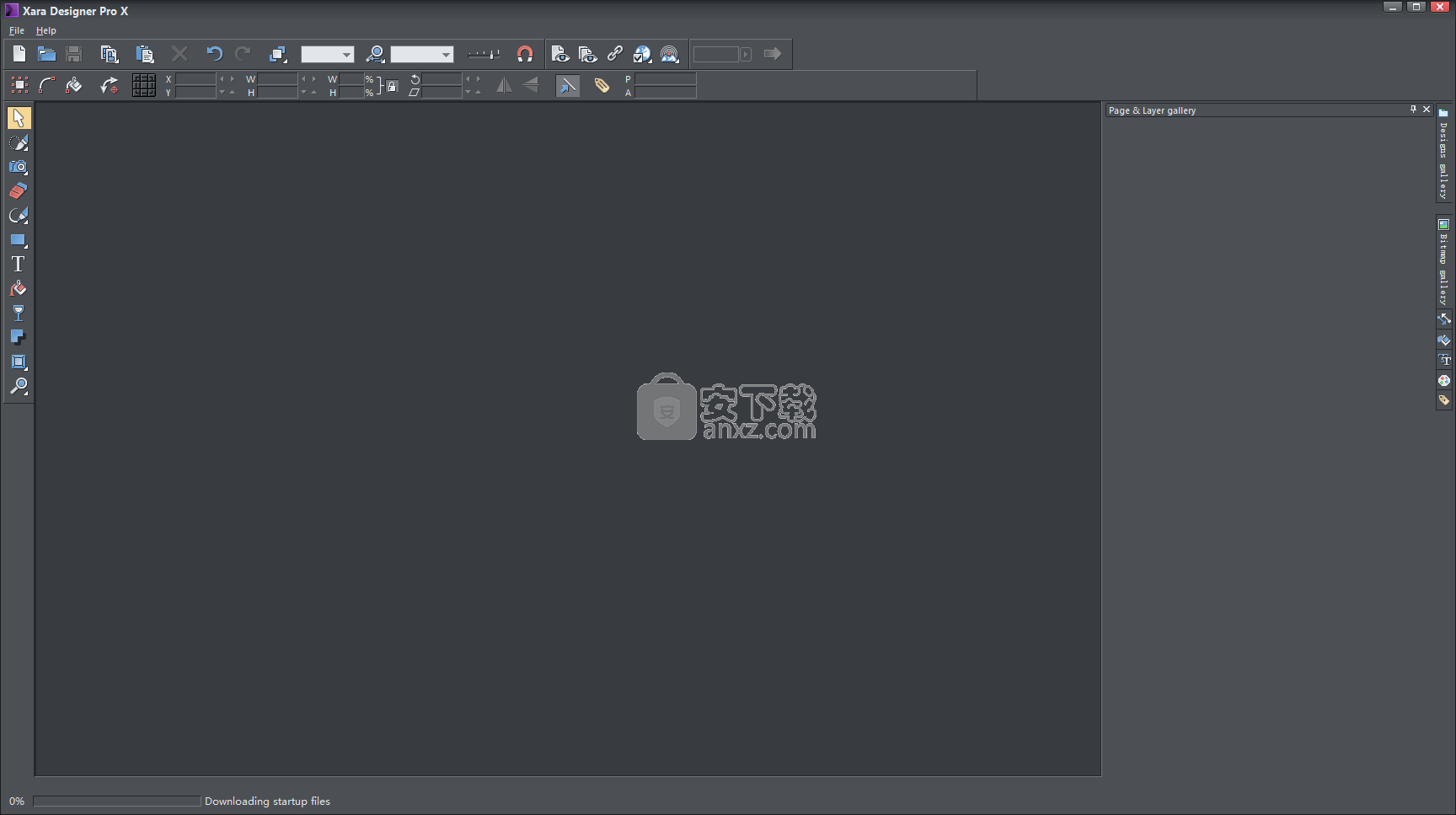Click the Y position input field
The image size is (1456, 815).
pos(196,92)
